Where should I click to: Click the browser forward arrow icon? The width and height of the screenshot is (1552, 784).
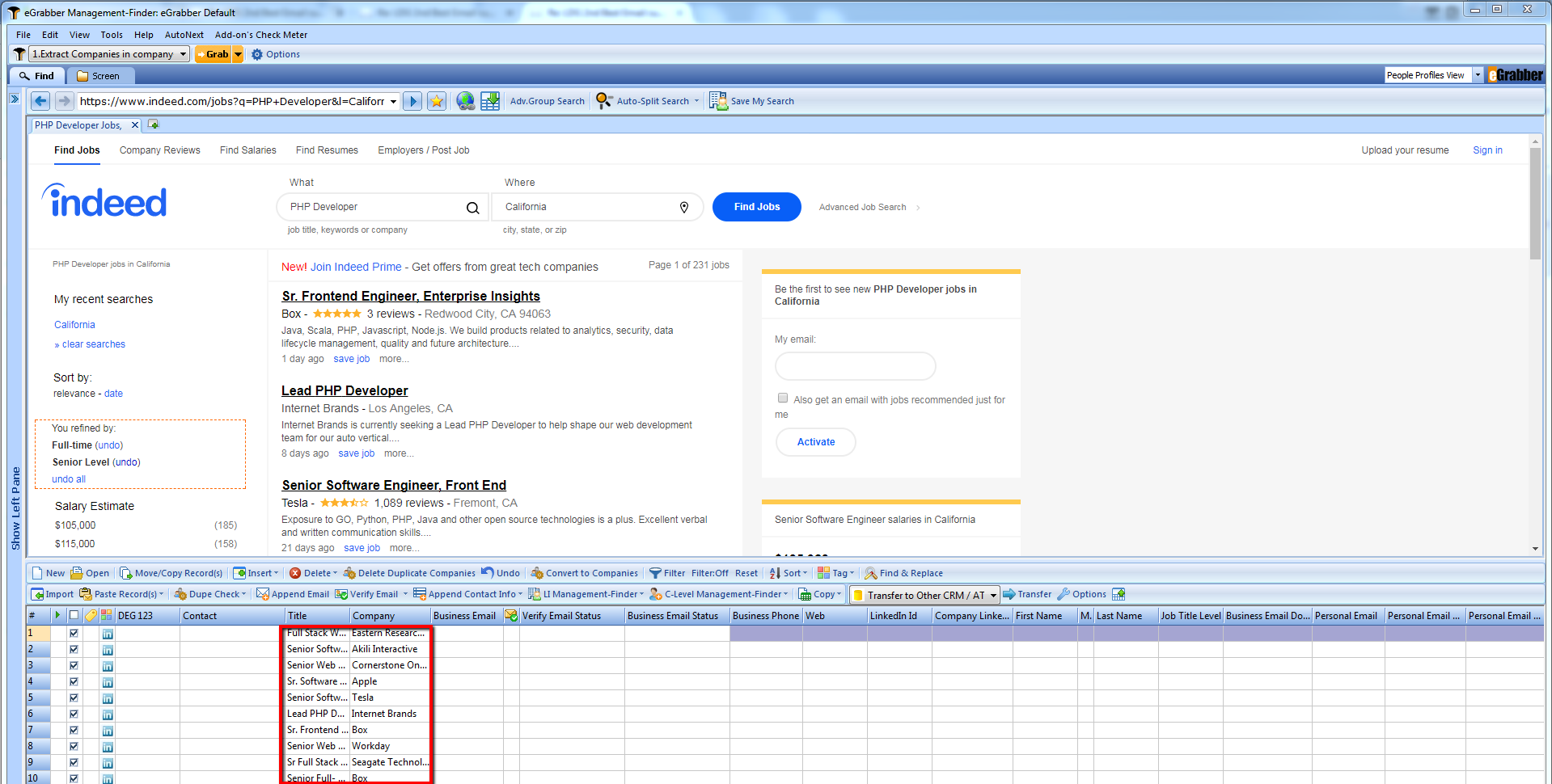click(65, 101)
